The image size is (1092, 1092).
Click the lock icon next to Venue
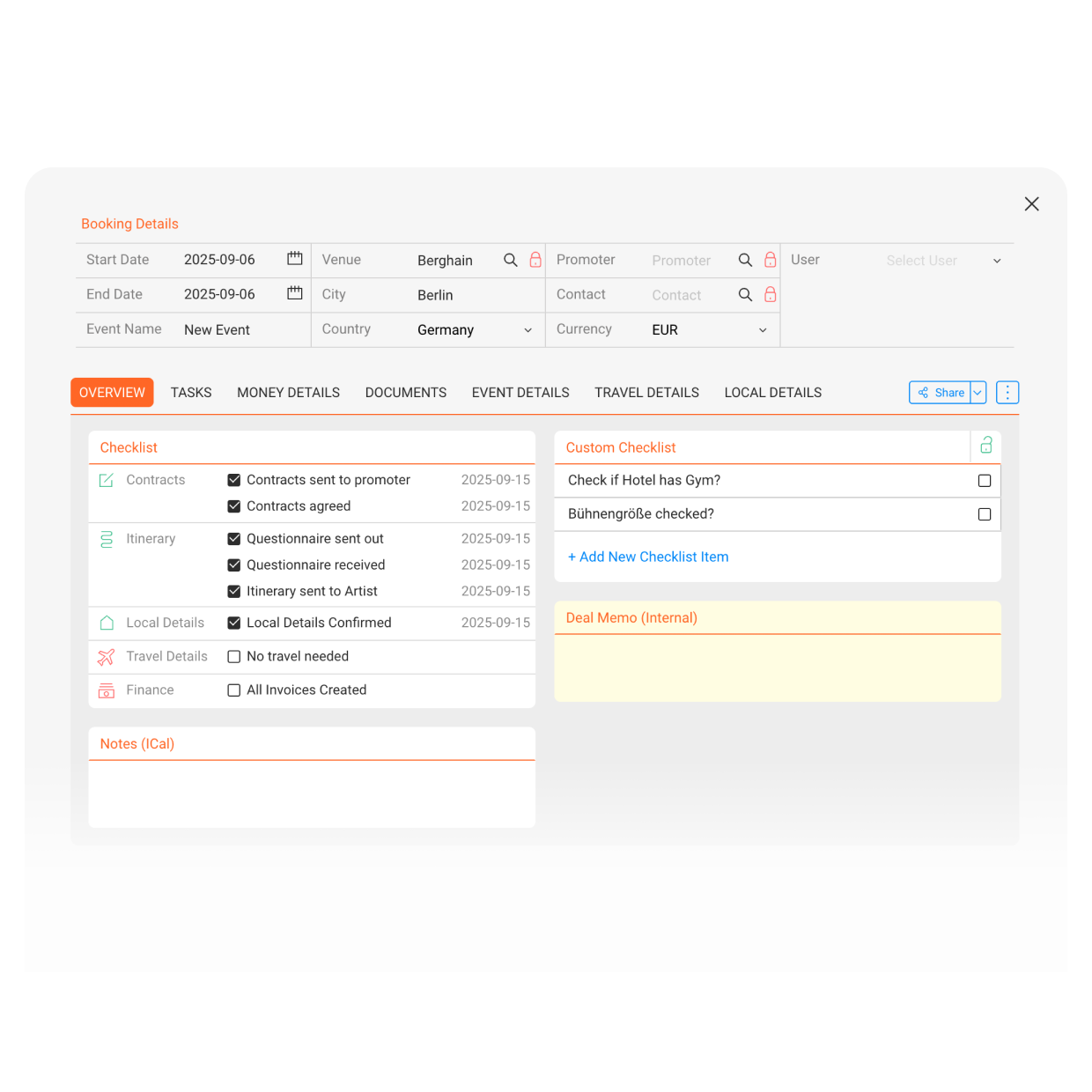[535, 260]
